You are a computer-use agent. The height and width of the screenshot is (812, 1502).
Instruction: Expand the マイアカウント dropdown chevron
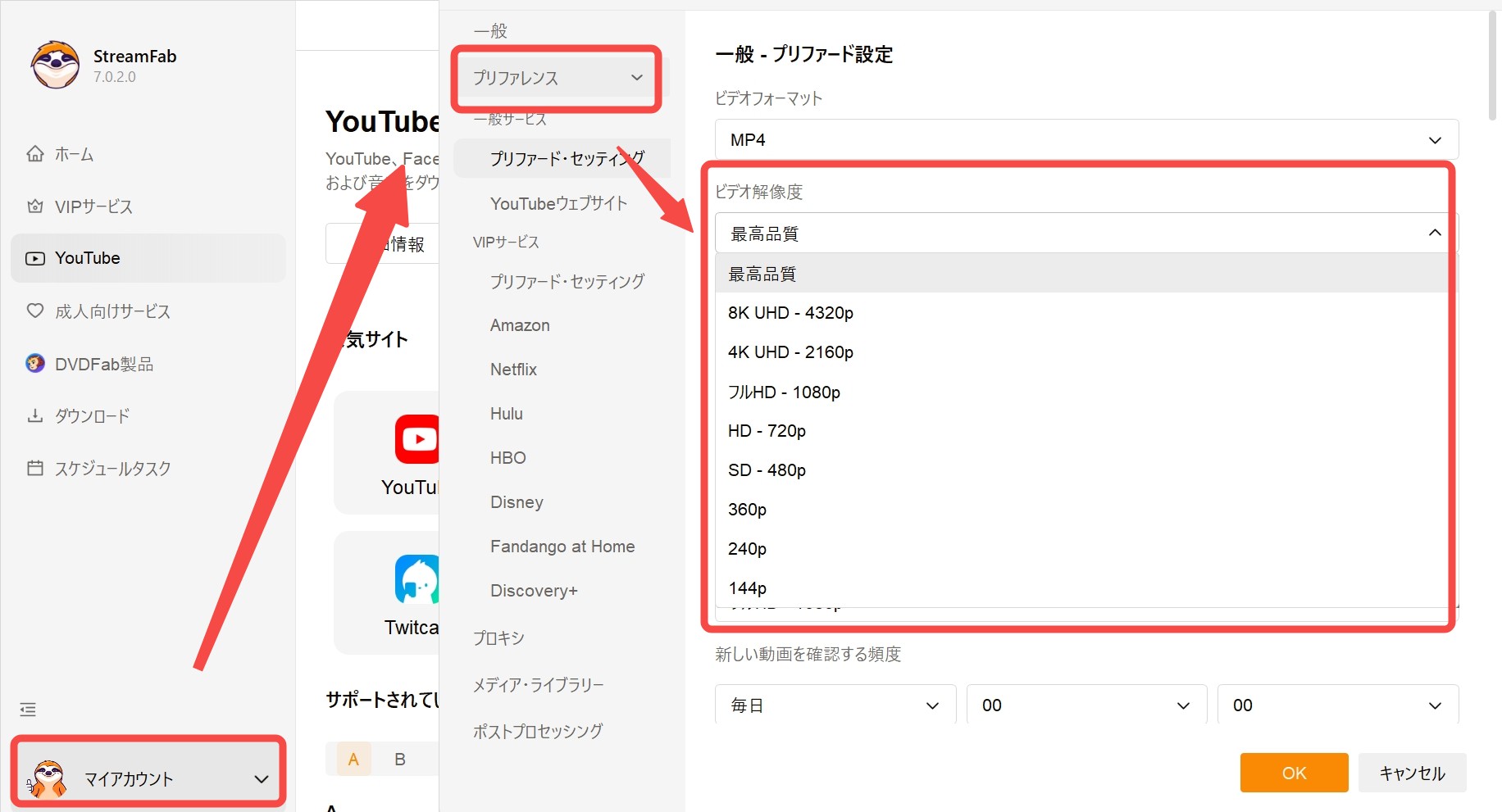coord(262,779)
